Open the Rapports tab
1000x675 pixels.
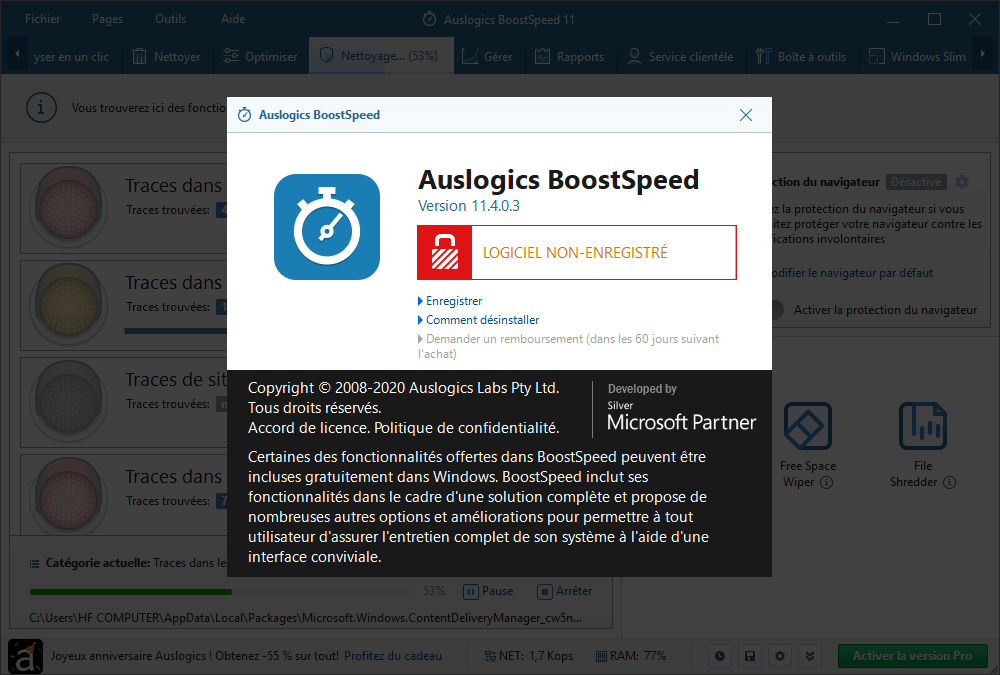pyautogui.click(x=570, y=57)
